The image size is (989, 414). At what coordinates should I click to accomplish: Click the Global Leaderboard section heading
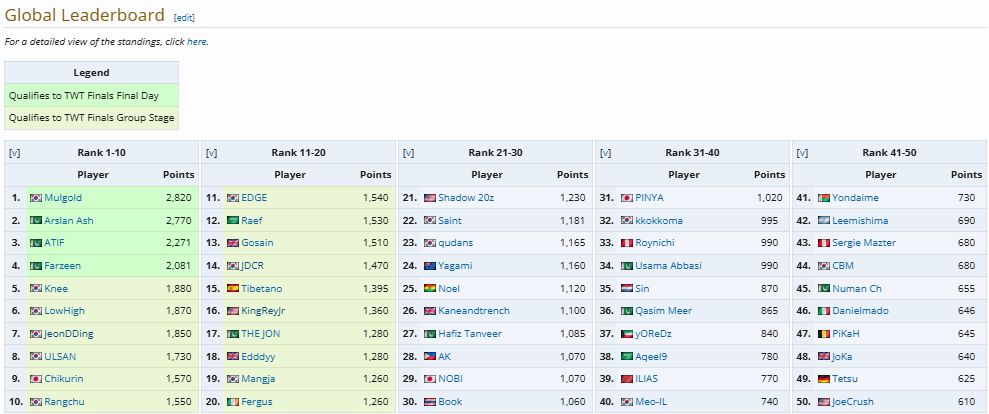(x=85, y=15)
